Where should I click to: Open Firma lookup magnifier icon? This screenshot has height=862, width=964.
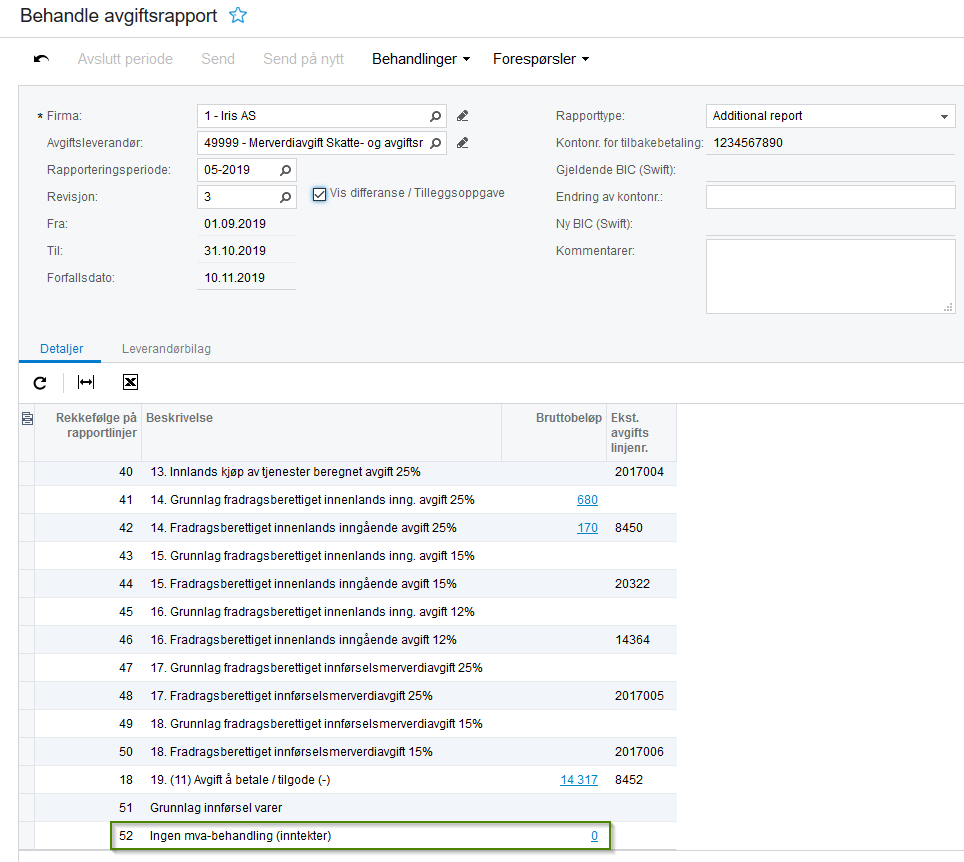click(435, 116)
